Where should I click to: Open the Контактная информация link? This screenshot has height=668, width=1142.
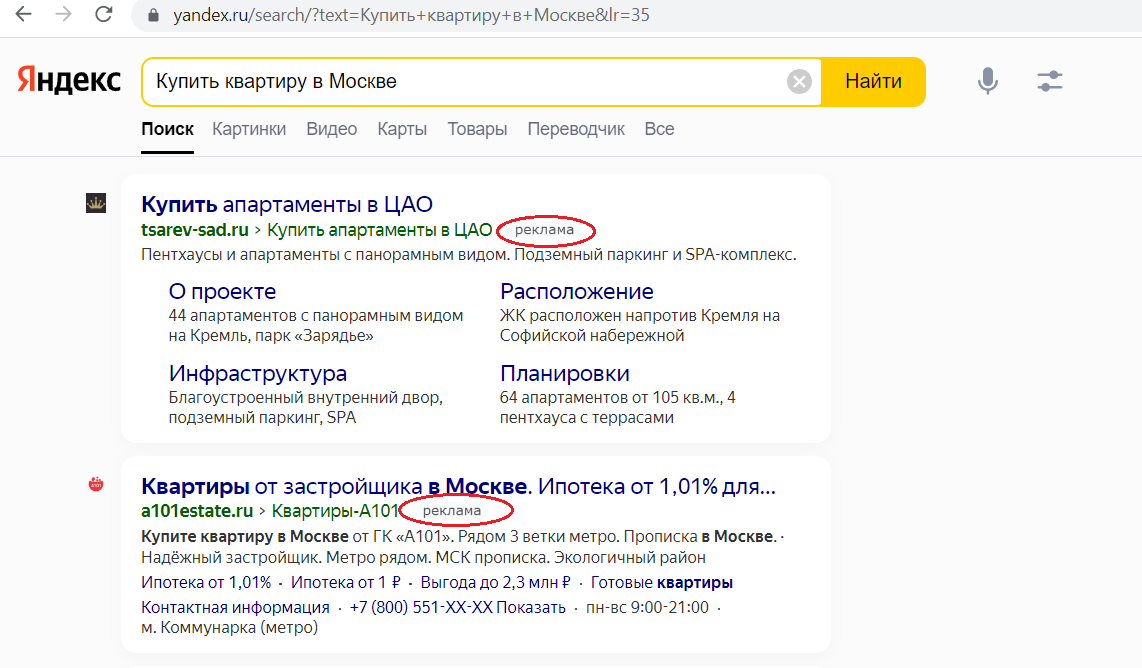pos(235,608)
